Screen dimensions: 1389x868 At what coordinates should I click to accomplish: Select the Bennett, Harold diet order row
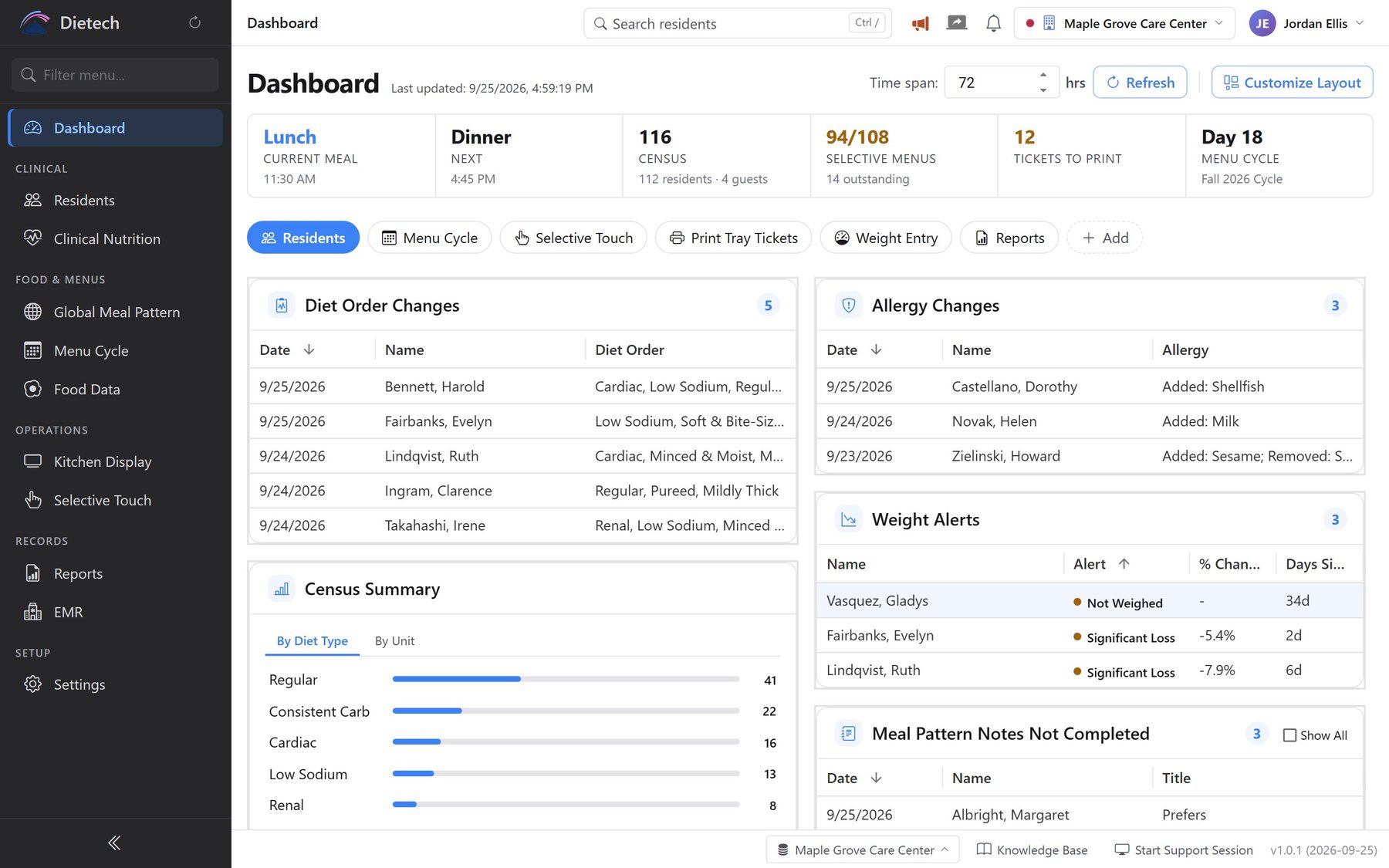522,386
